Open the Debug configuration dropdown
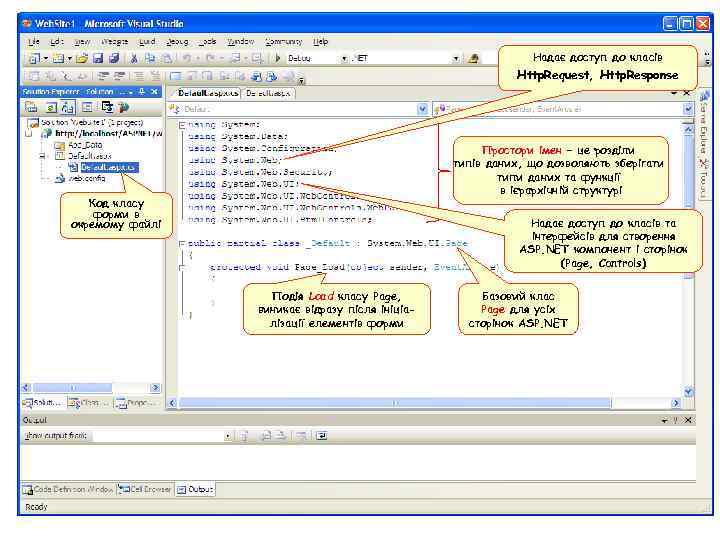Screen dimensions: 720x540 click(x=344, y=59)
